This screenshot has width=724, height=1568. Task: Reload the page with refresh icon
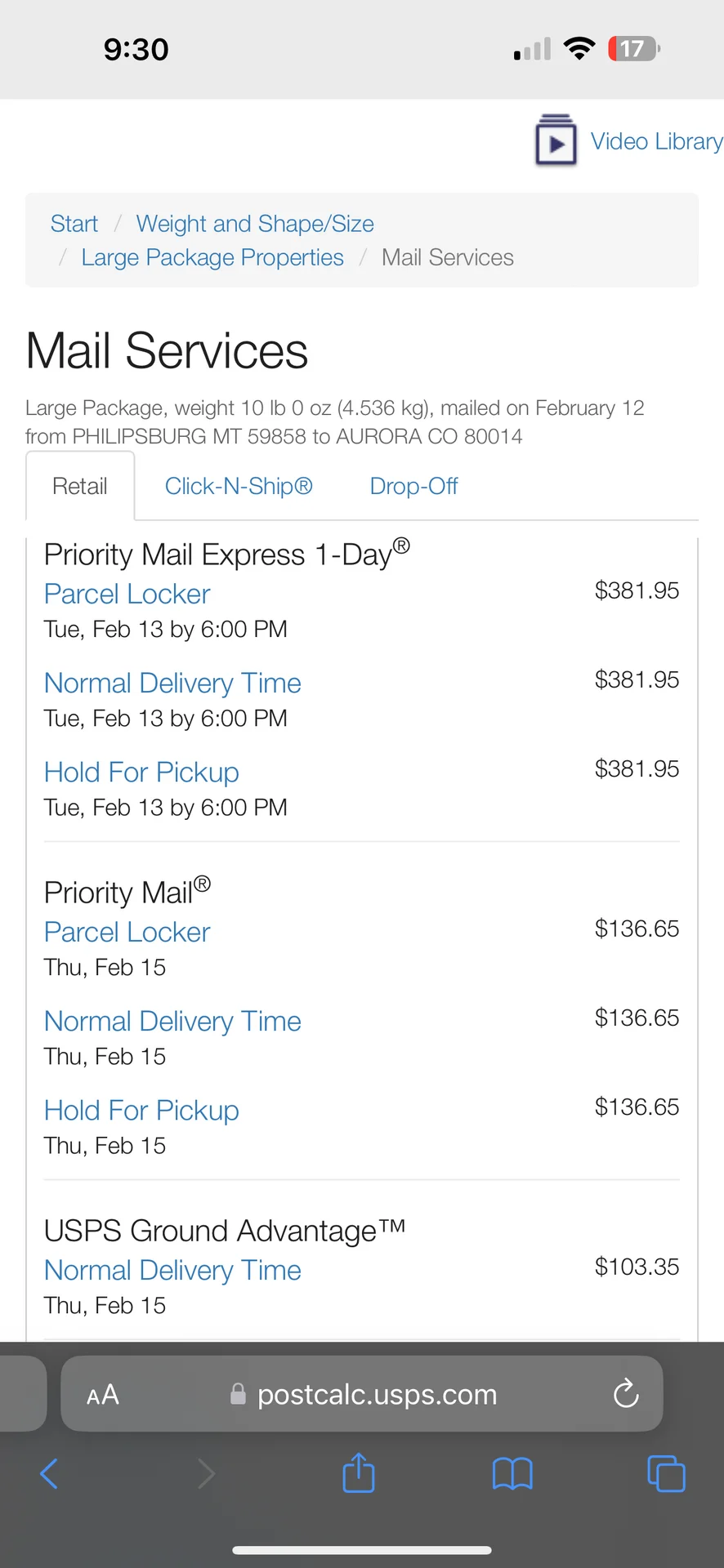[626, 1394]
